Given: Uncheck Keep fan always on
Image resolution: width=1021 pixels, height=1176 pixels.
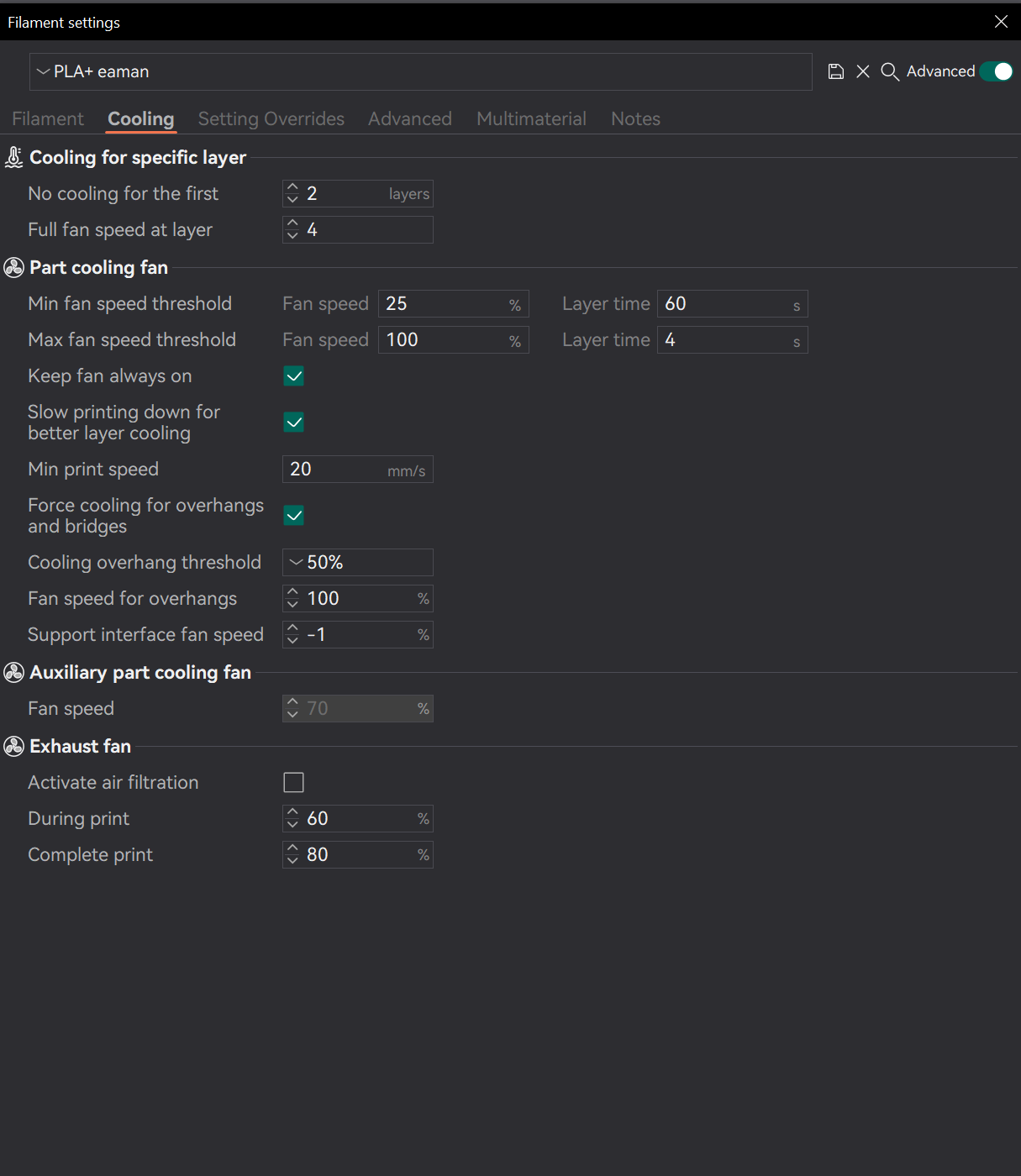Looking at the screenshot, I should pyautogui.click(x=294, y=376).
